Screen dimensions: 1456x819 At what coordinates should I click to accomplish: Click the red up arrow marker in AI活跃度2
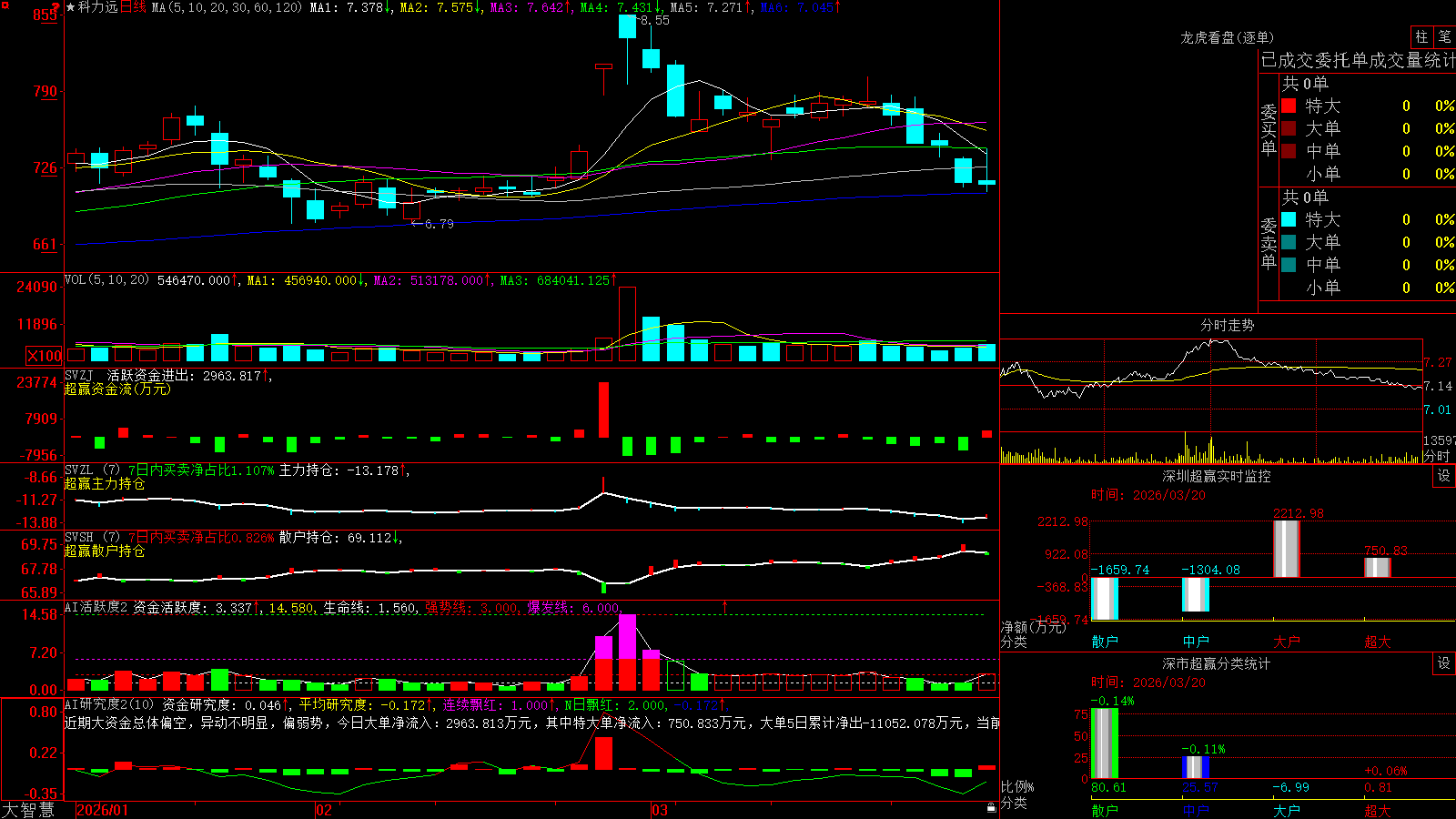[x=725, y=606]
